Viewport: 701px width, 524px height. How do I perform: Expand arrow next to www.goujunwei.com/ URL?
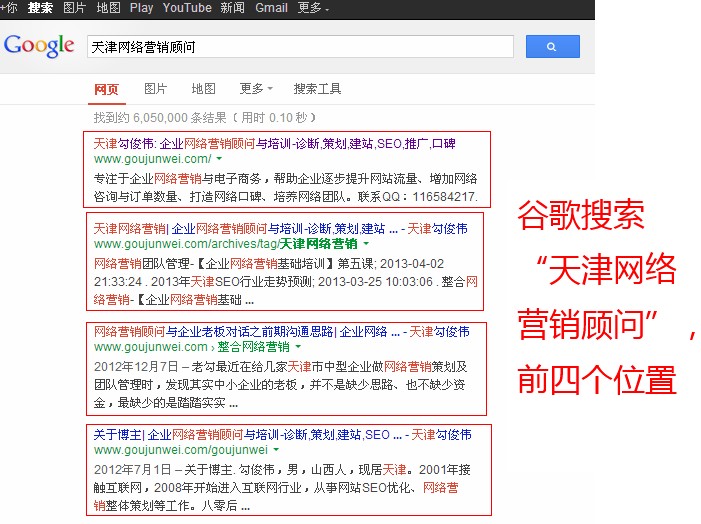[219, 159]
